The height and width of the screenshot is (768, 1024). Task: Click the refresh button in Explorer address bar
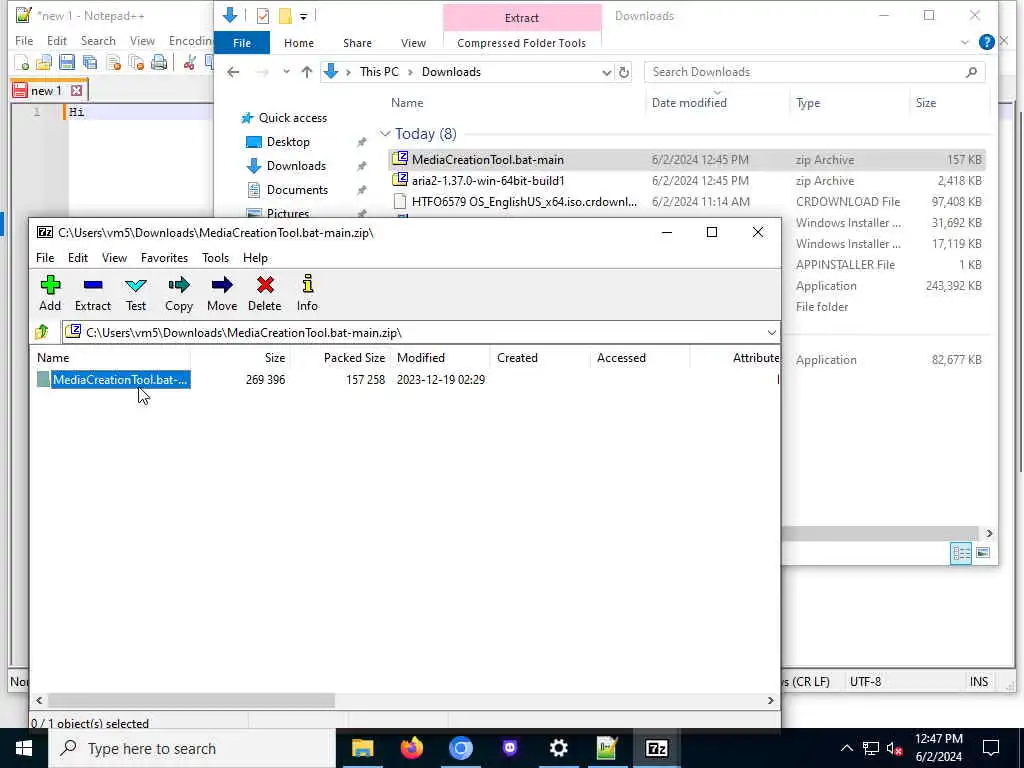point(624,72)
